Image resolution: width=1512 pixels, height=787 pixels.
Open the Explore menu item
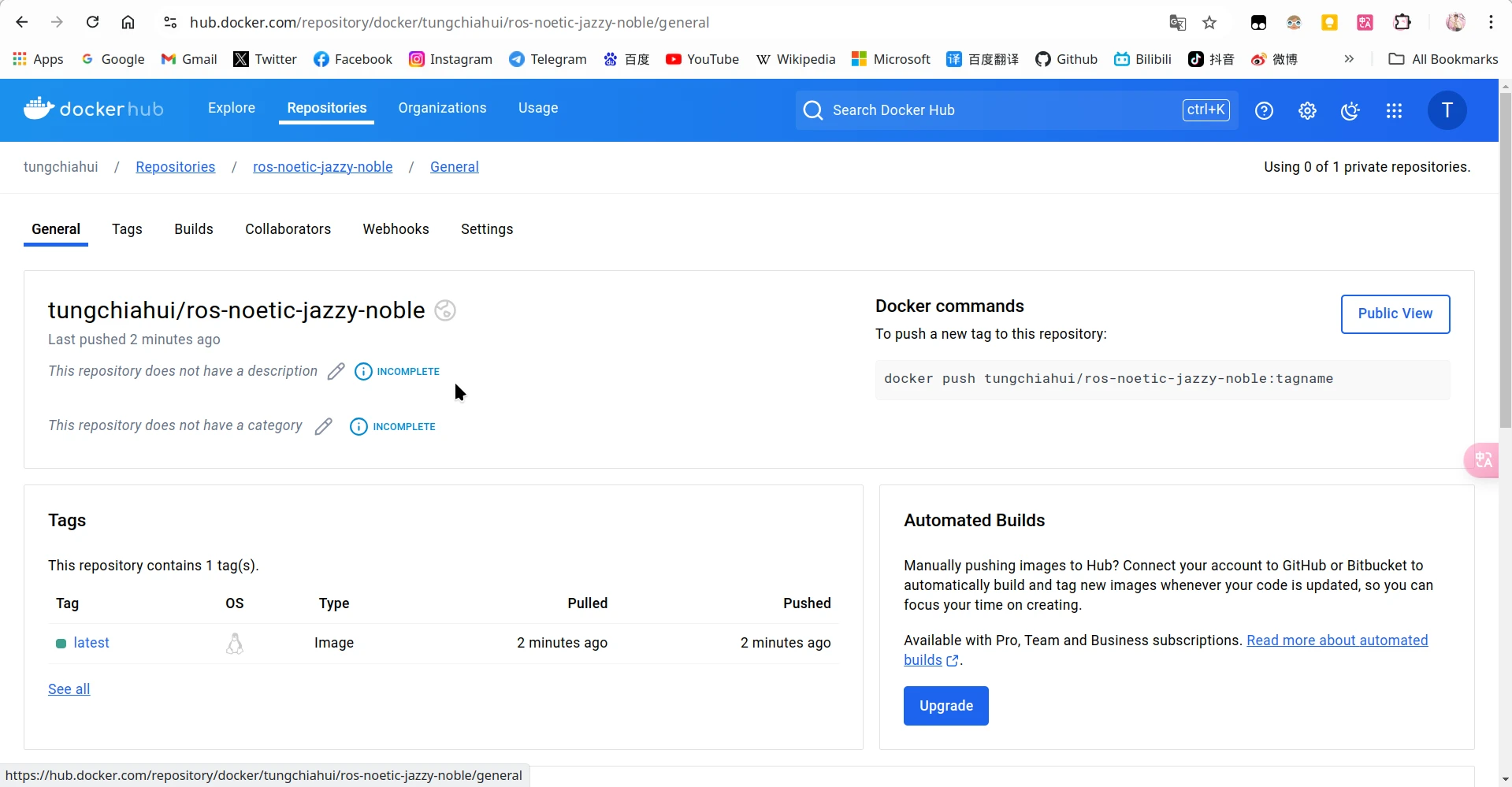(x=232, y=108)
